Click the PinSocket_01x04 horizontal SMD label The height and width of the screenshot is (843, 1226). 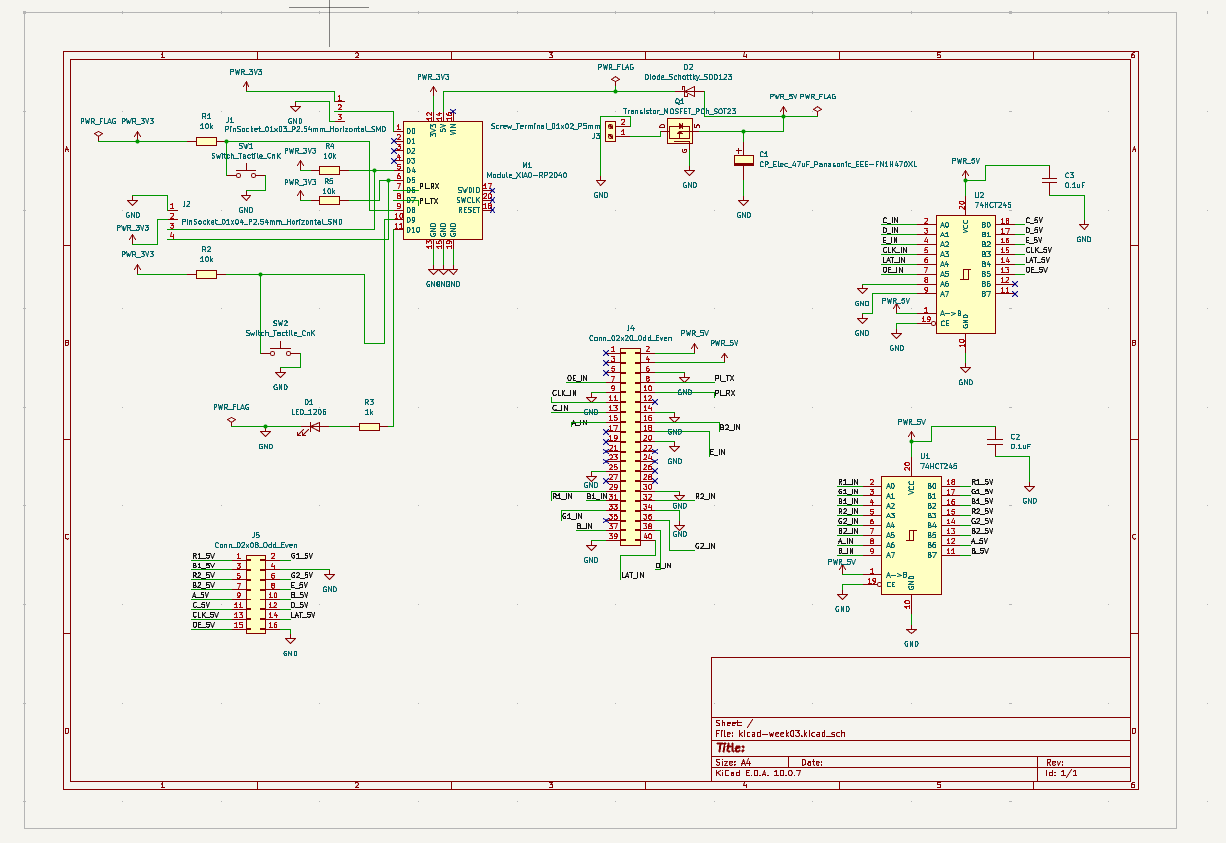click(x=262, y=222)
